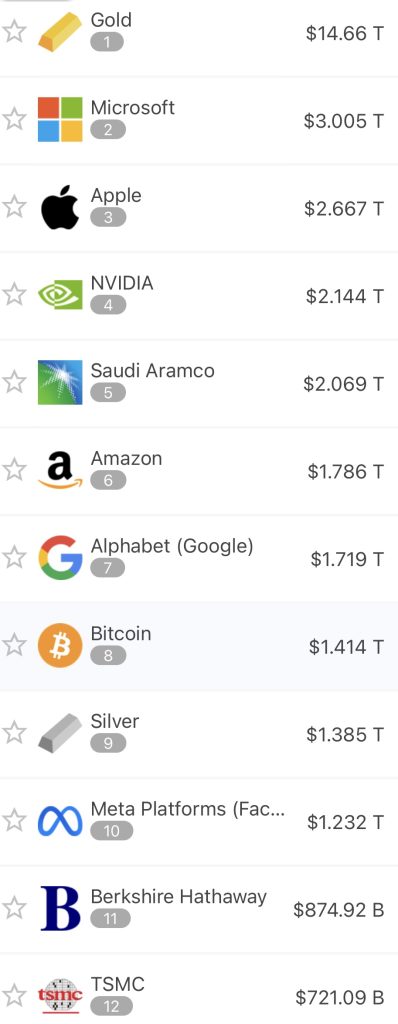The height and width of the screenshot is (1024, 398).
Task: Click the Silver bar icon
Action: 60,733
